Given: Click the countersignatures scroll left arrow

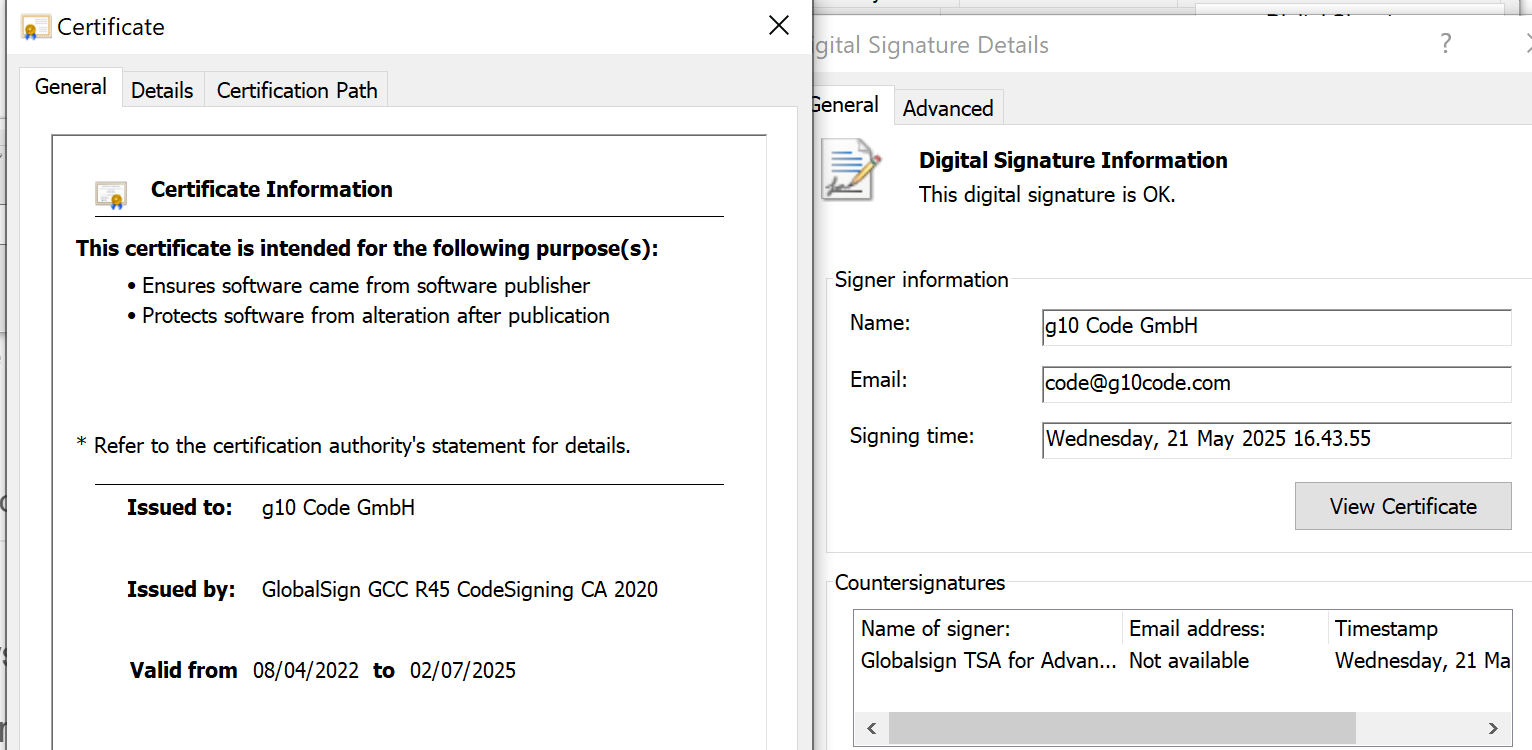Looking at the screenshot, I should click(871, 728).
